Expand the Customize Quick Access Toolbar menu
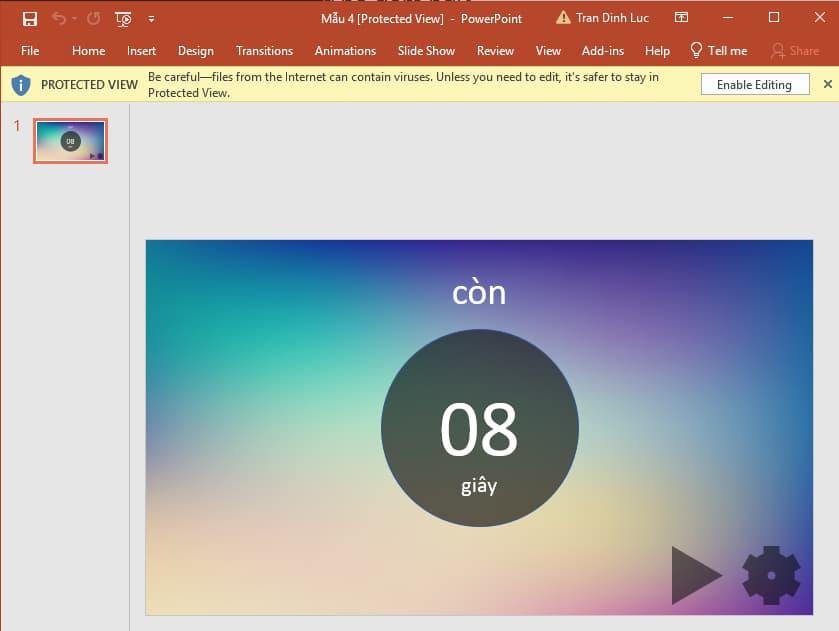 pyautogui.click(x=152, y=17)
